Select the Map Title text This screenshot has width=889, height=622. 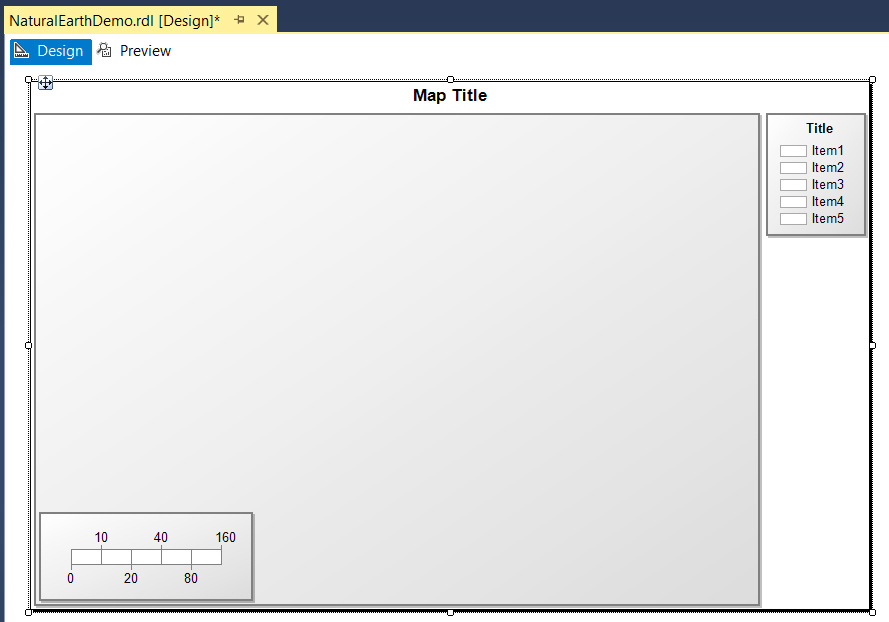(x=450, y=96)
